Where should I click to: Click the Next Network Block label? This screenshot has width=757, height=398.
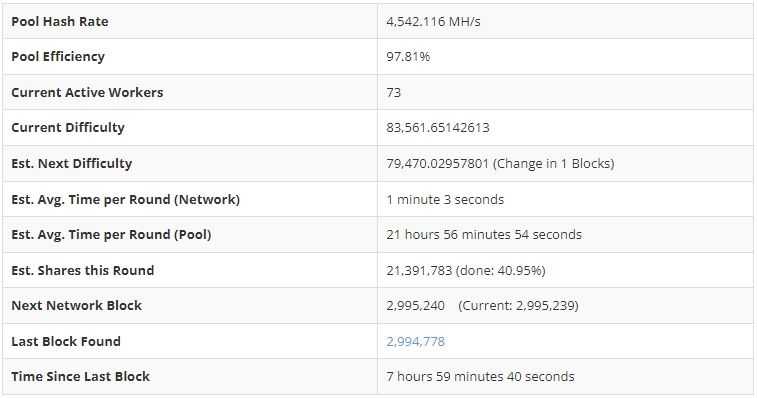click(77, 306)
